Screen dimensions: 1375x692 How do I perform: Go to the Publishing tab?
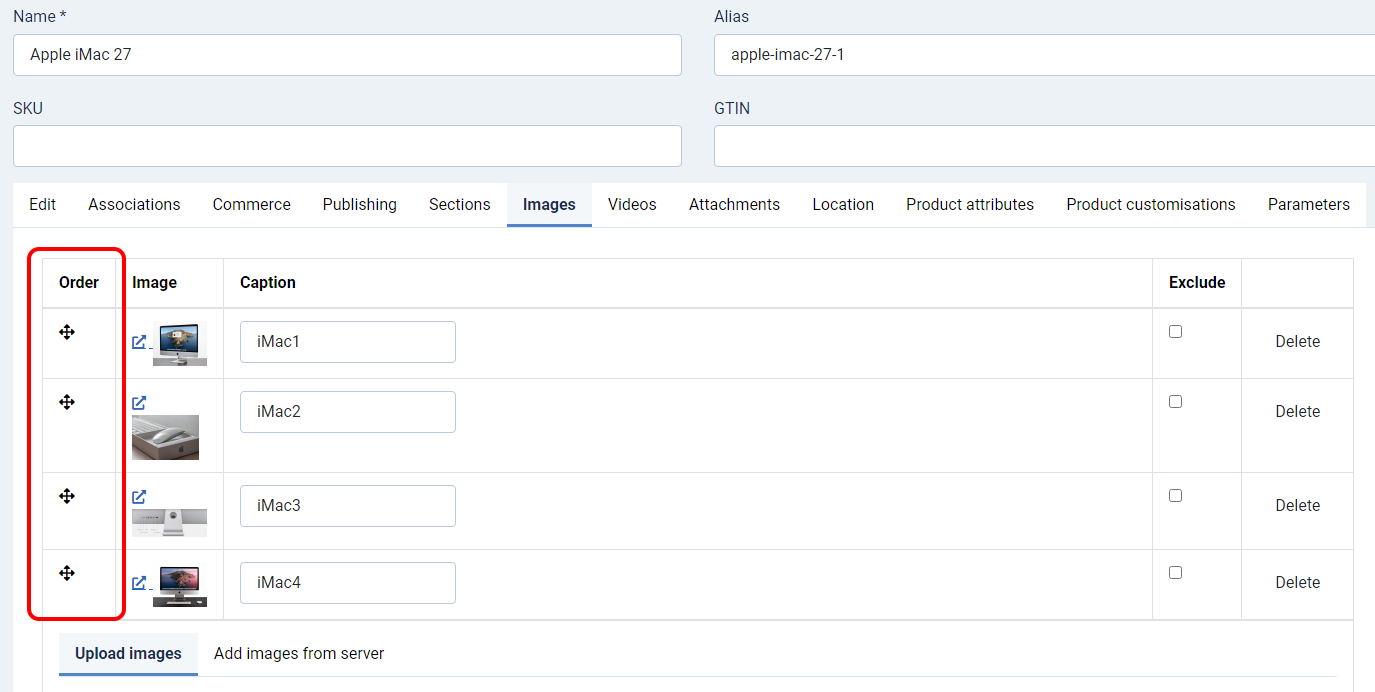(x=360, y=204)
